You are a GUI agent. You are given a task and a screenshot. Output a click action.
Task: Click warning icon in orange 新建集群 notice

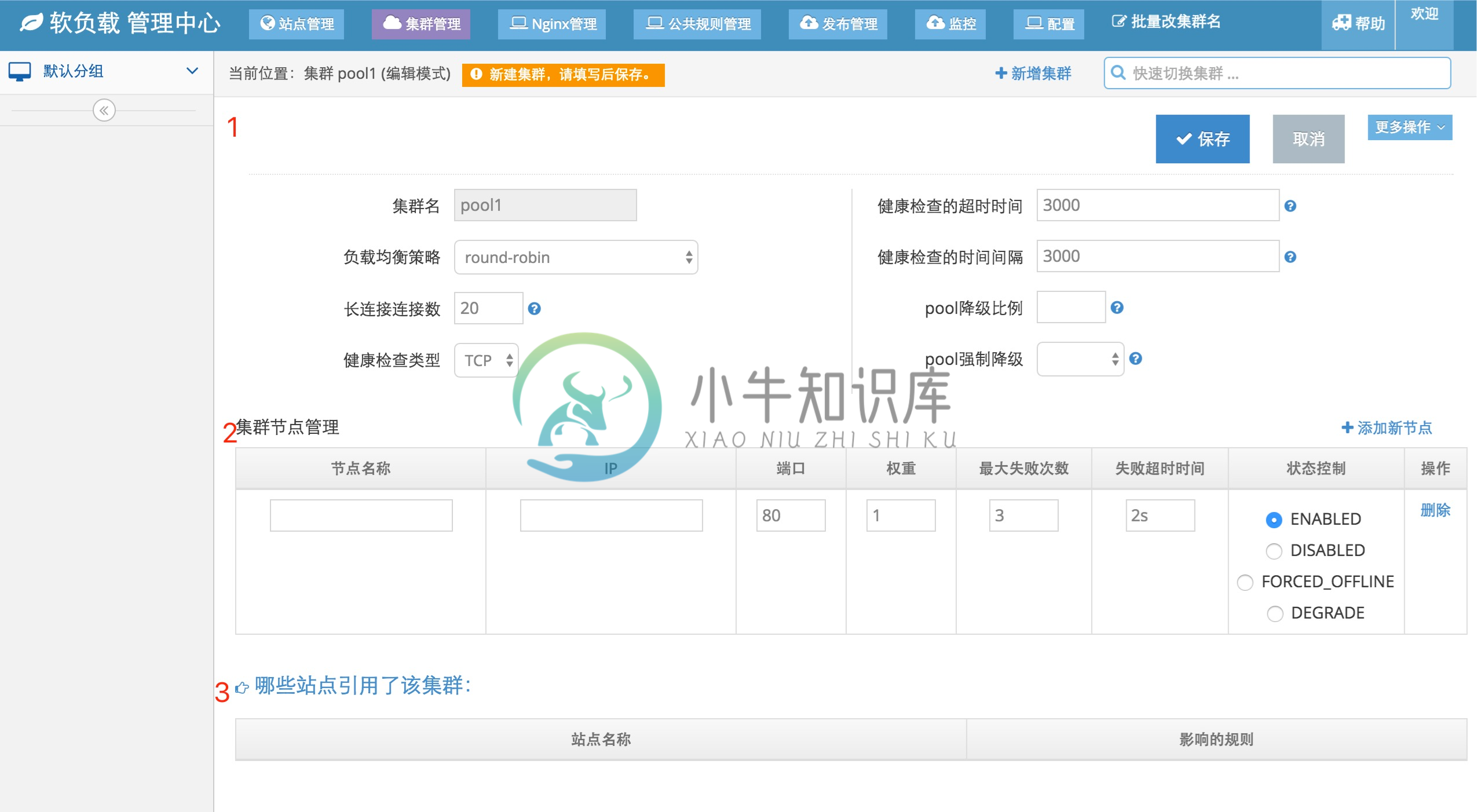click(x=476, y=74)
